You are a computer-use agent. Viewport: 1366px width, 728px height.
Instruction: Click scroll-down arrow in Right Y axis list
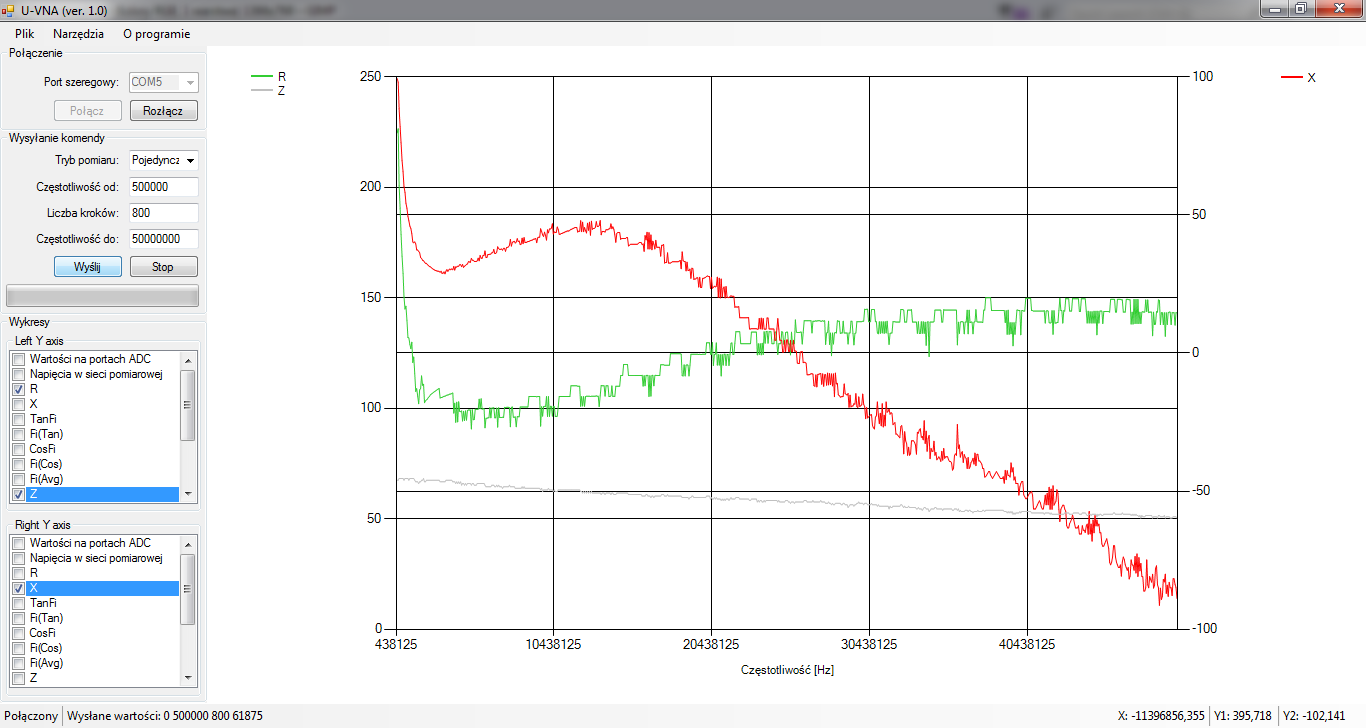click(x=187, y=678)
